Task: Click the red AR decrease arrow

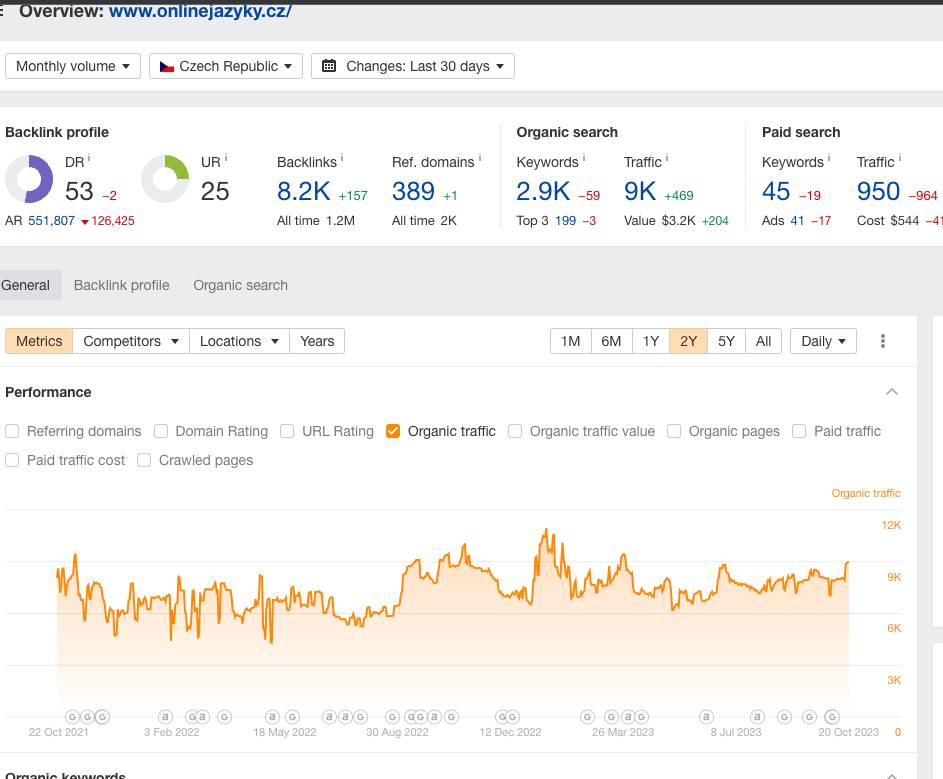Action: tap(85, 222)
